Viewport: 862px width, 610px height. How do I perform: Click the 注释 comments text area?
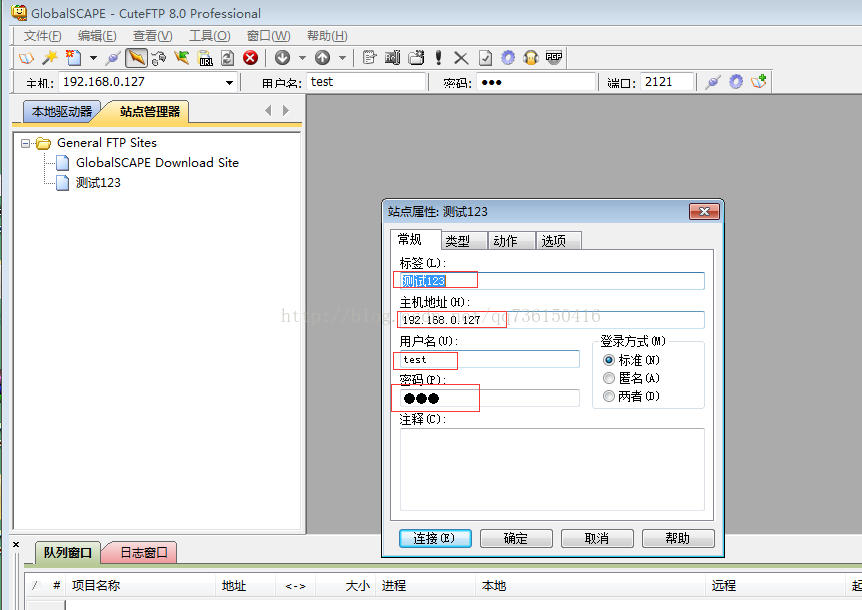tap(552, 469)
